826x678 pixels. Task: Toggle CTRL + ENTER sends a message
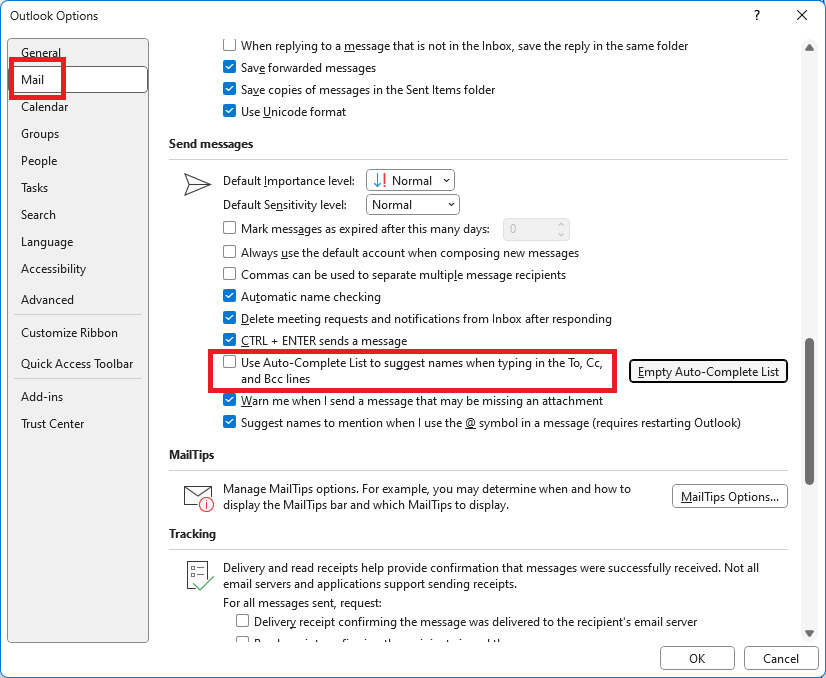[x=229, y=339]
